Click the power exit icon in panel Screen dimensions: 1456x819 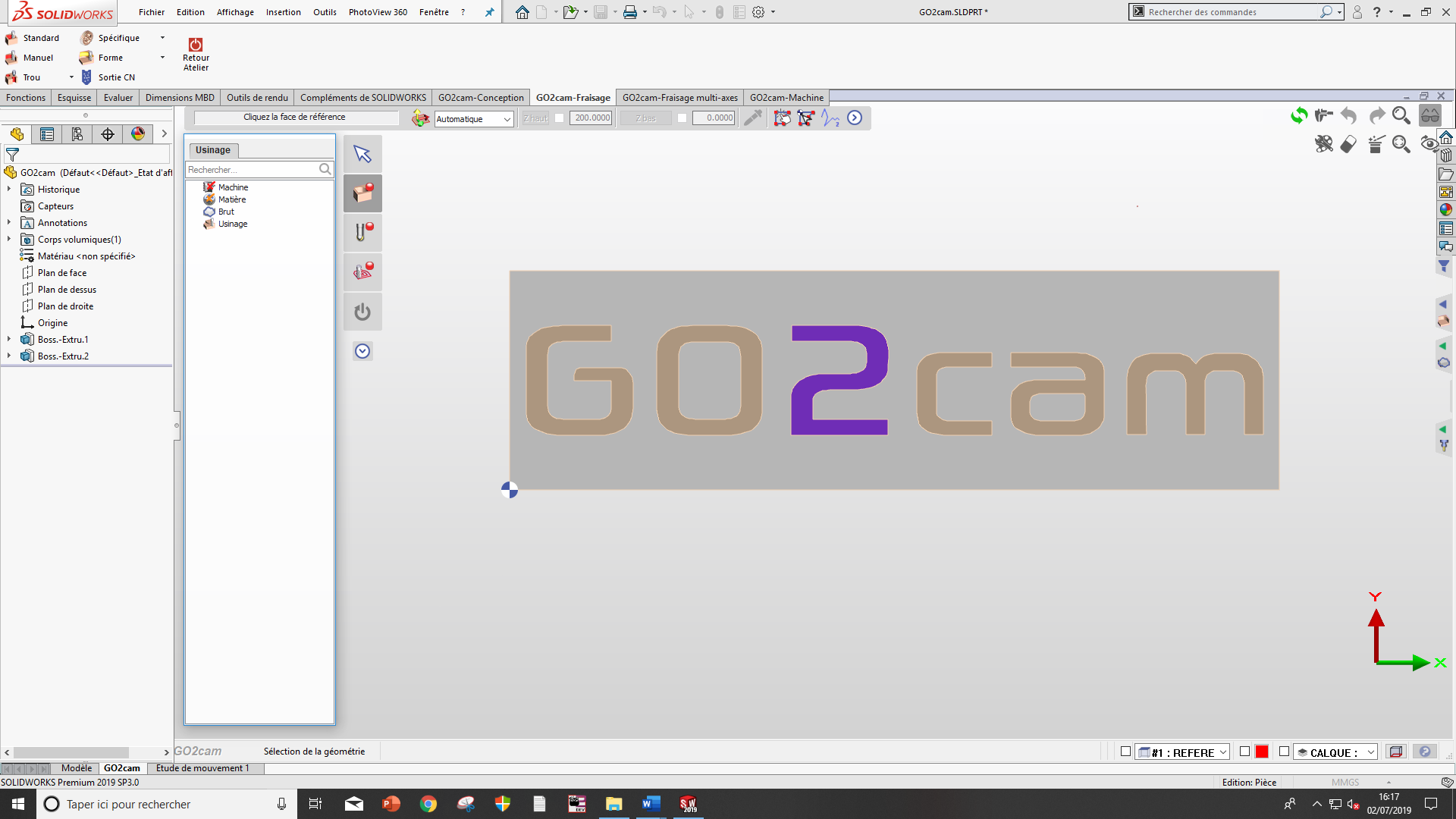pos(362,312)
